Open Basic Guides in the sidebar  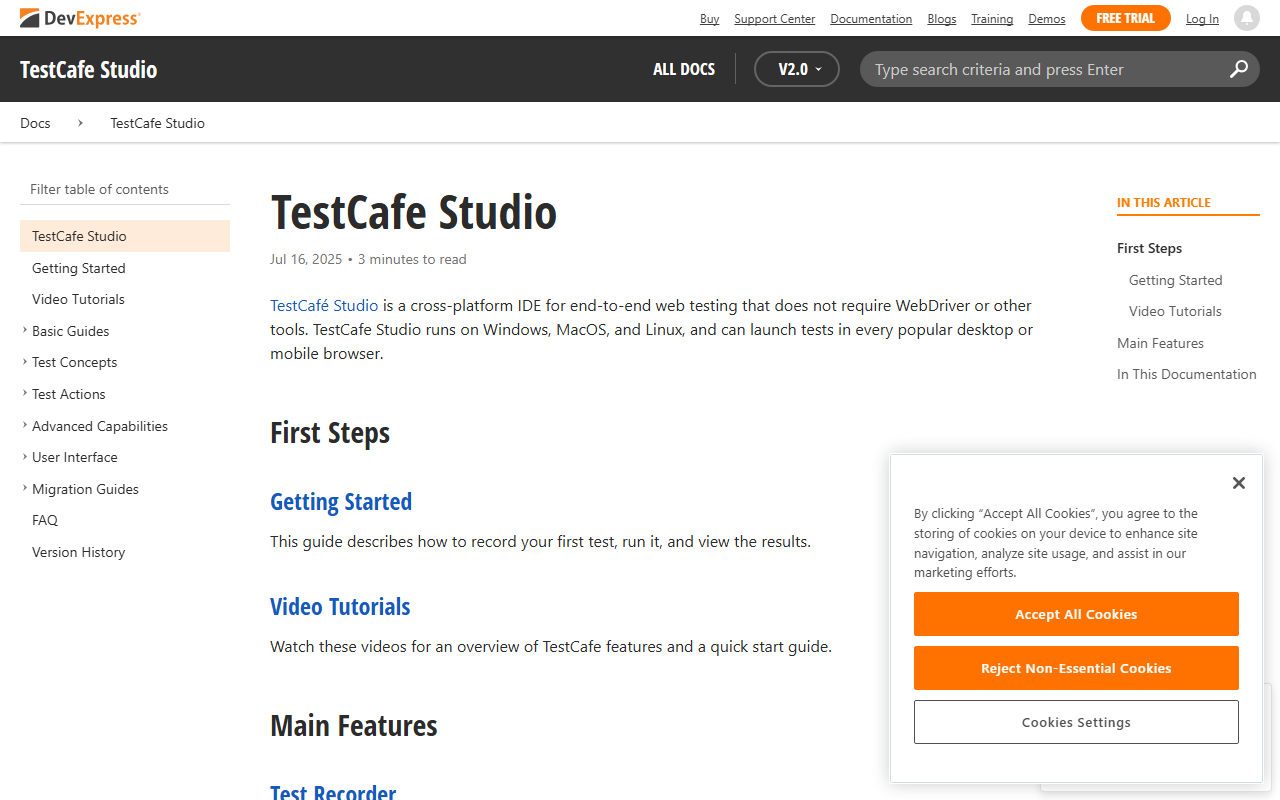(70, 331)
